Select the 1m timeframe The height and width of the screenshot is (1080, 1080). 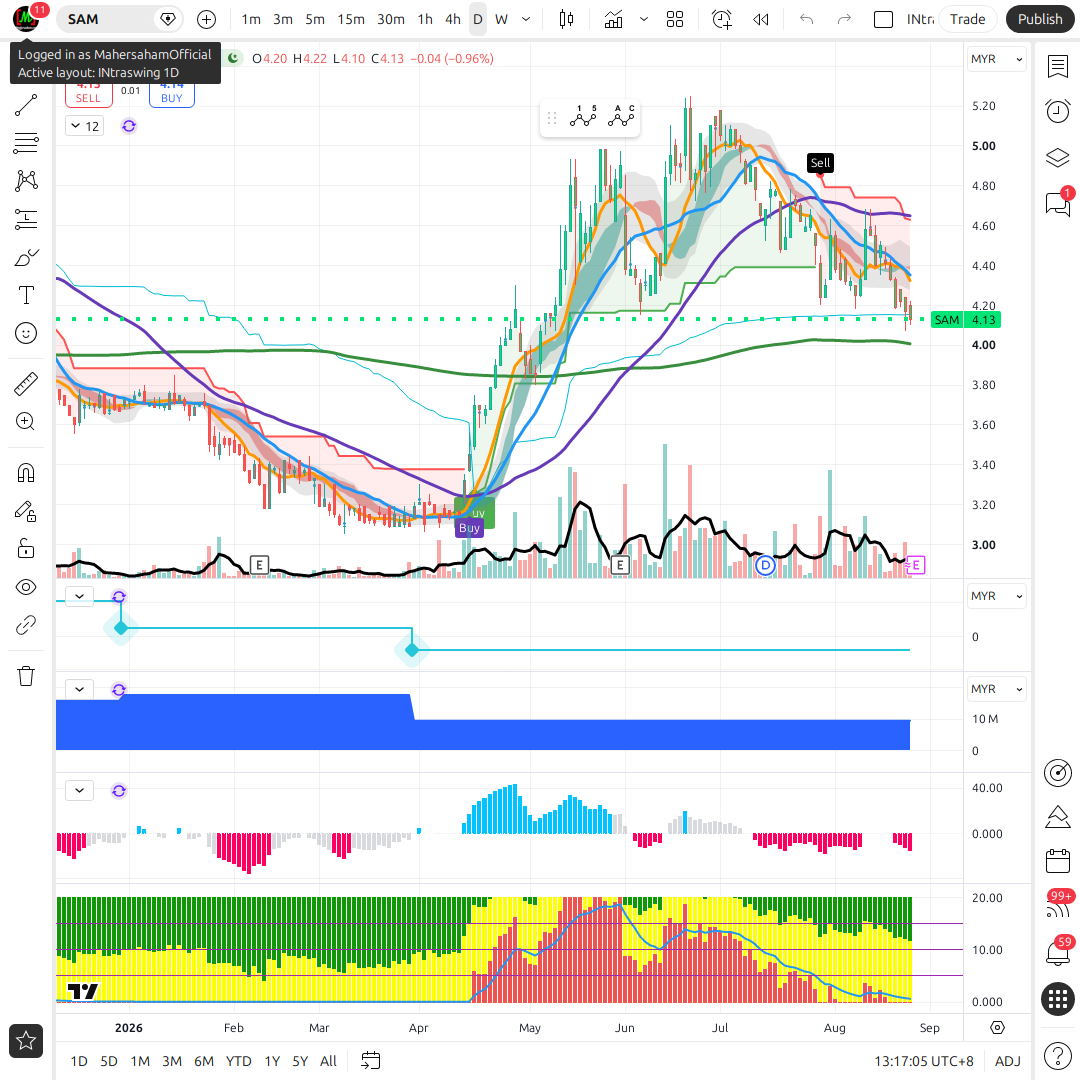click(x=251, y=19)
